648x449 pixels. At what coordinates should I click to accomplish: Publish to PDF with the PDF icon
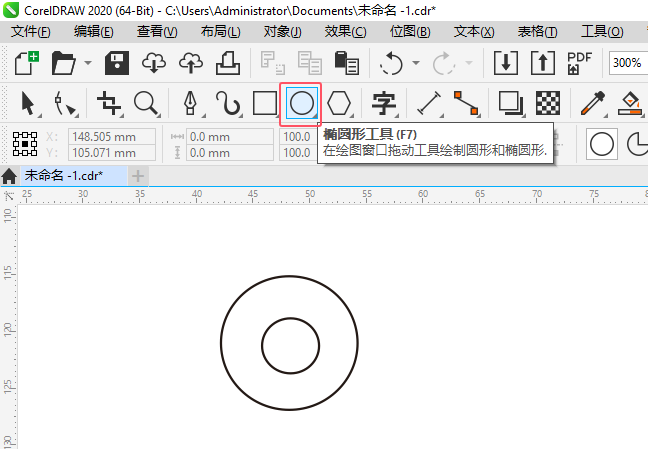click(x=579, y=63)
